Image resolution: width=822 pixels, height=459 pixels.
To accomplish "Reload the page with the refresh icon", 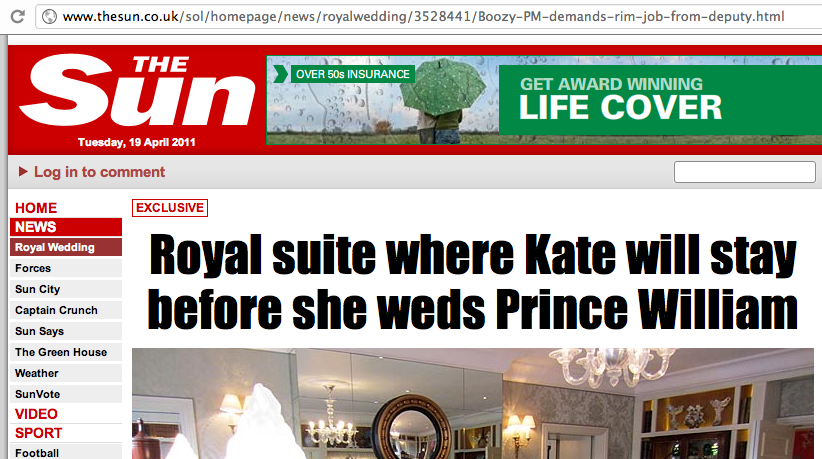I will point(18,17).
